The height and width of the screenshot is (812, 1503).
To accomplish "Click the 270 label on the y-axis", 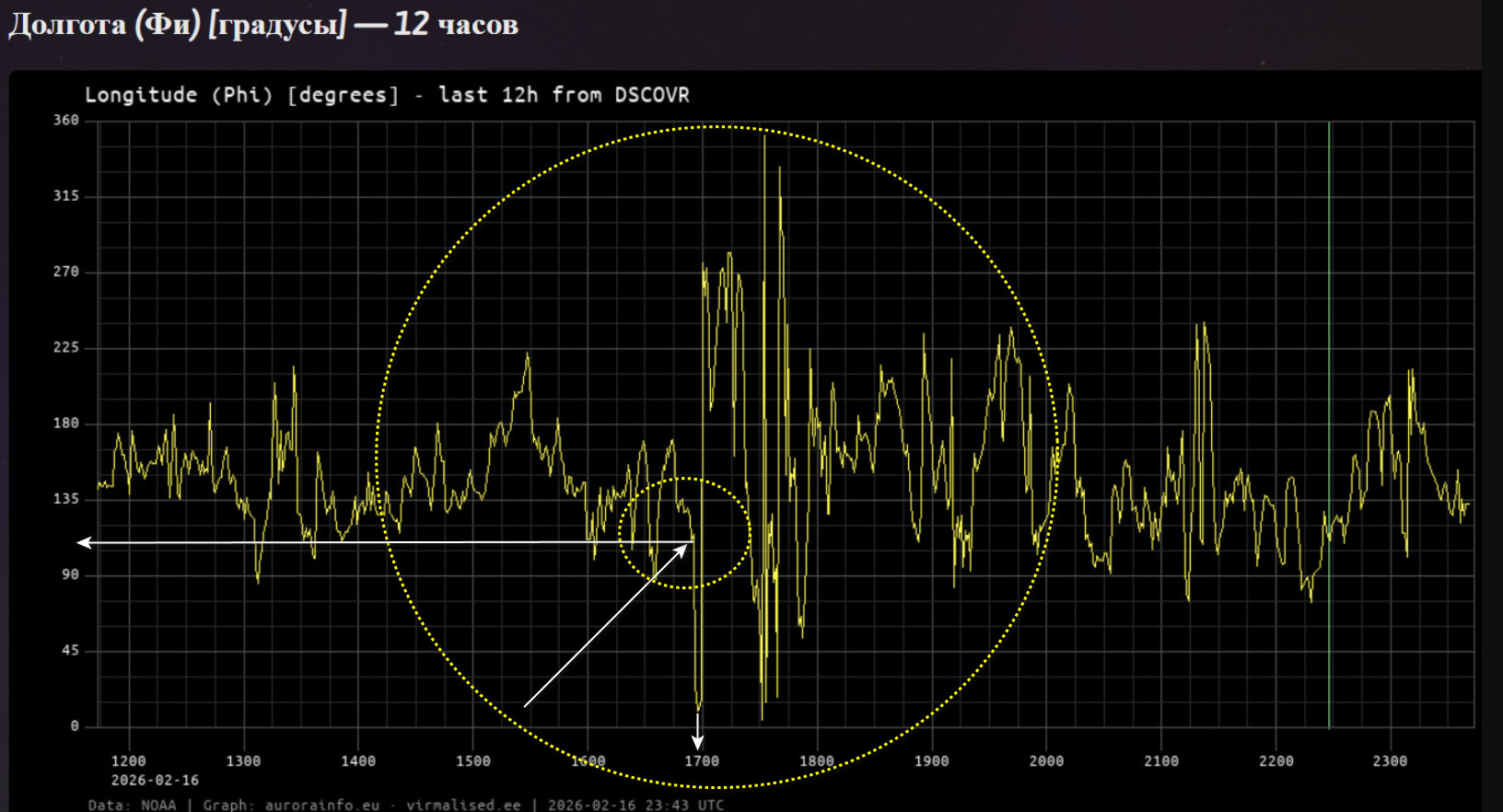I will click(x=66, y=272).
